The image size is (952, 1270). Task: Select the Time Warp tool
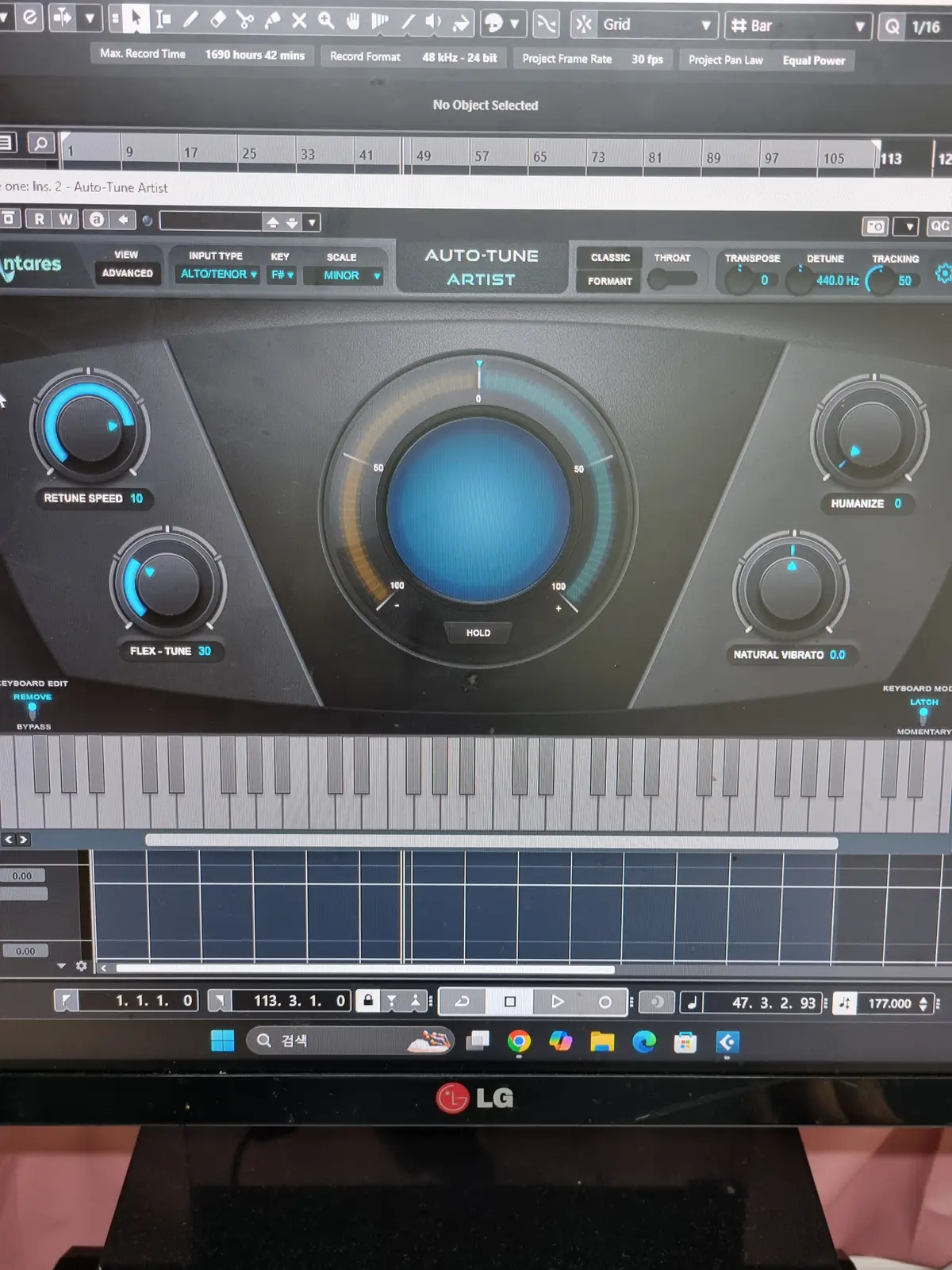[x=380, y=21]
